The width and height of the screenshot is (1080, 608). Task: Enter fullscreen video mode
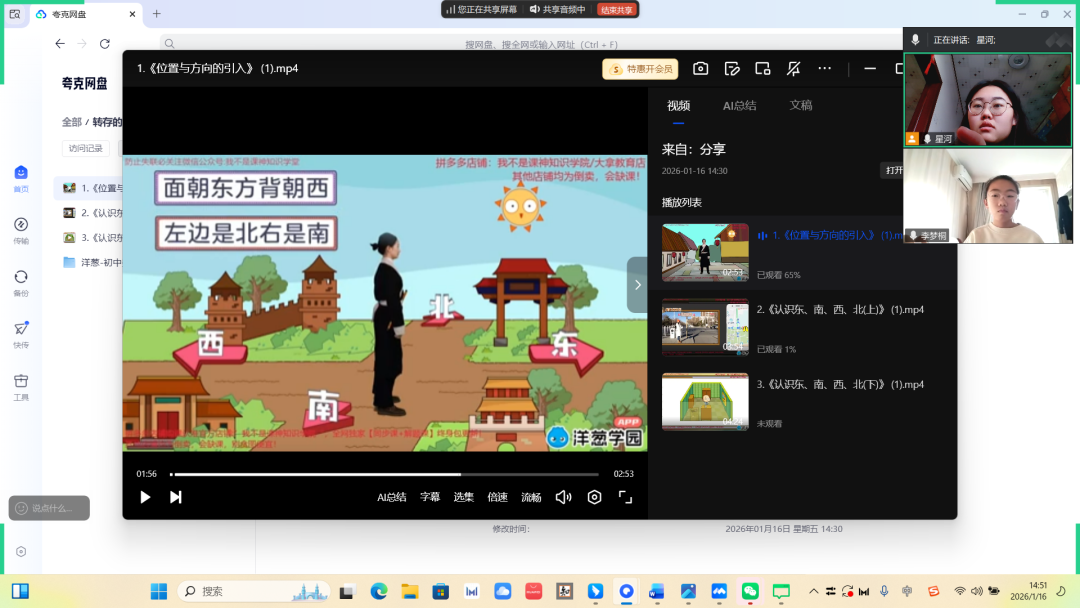pos(625,497)
